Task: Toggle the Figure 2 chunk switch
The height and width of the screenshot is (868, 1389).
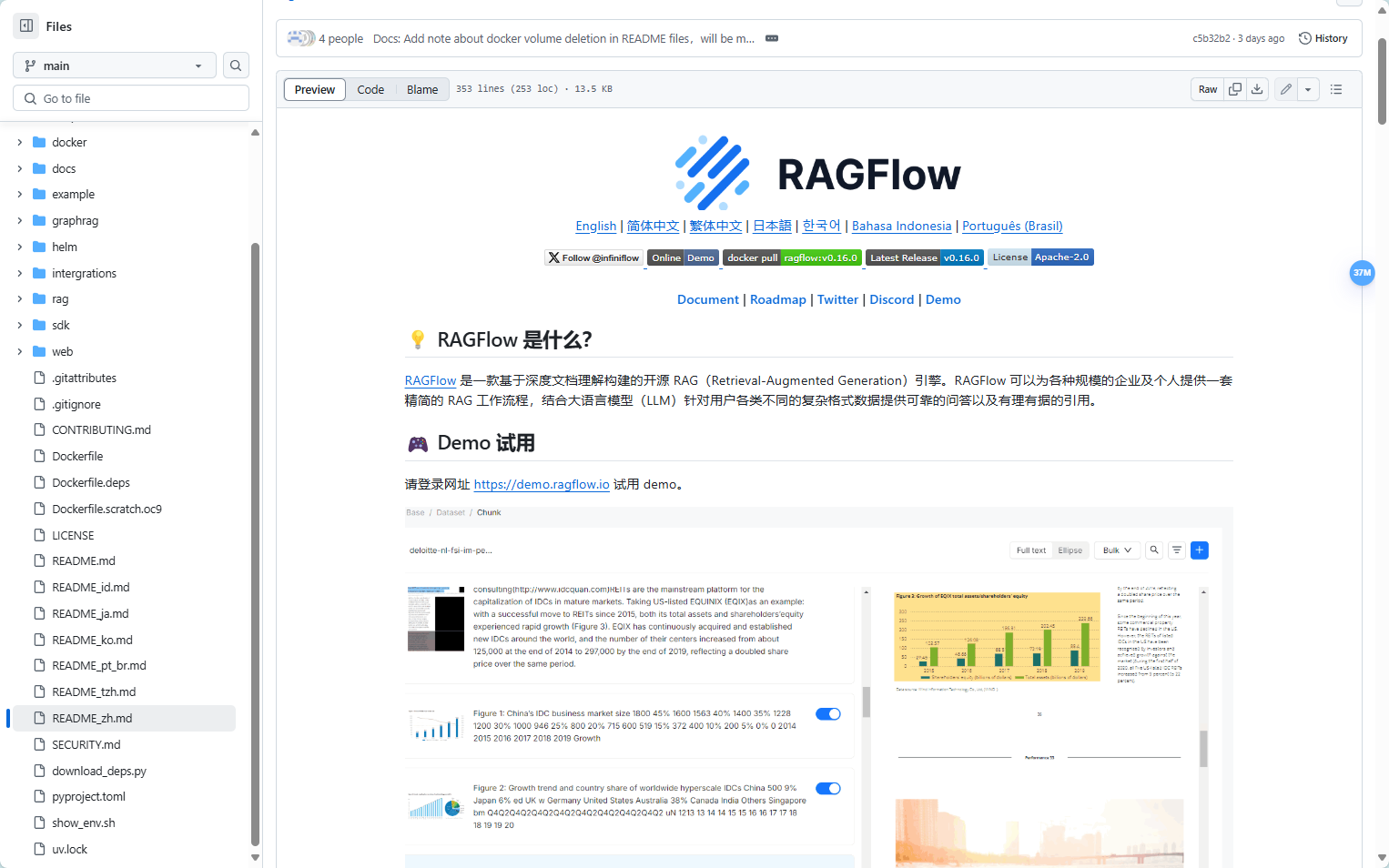Action: point(828,788)
